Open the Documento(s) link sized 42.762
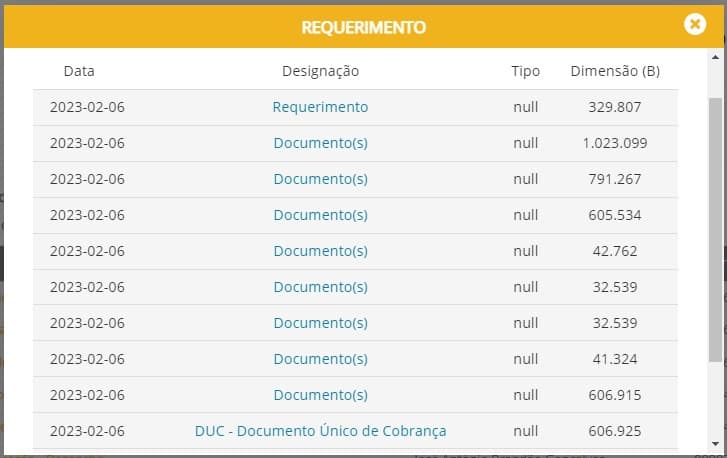Viewport: 727px width, 458px height. (320, 251)
